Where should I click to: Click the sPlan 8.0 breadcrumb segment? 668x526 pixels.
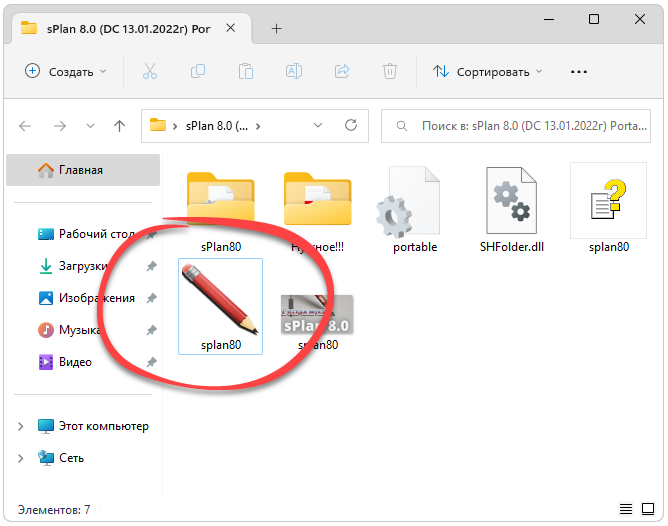[x=217, y=126]
